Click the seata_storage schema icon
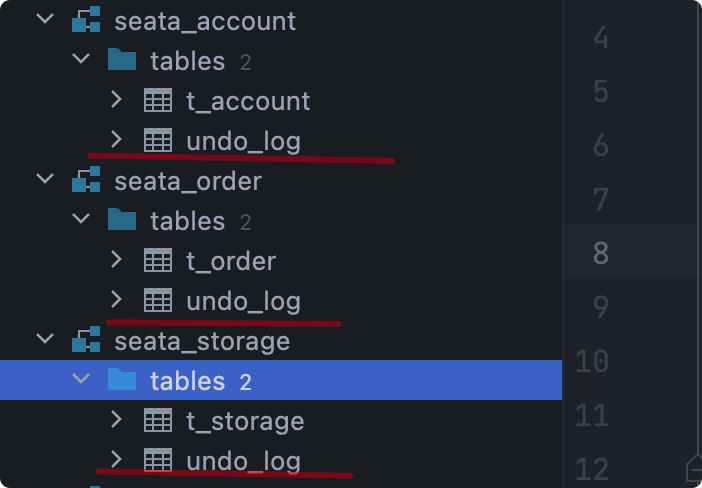 86,341
